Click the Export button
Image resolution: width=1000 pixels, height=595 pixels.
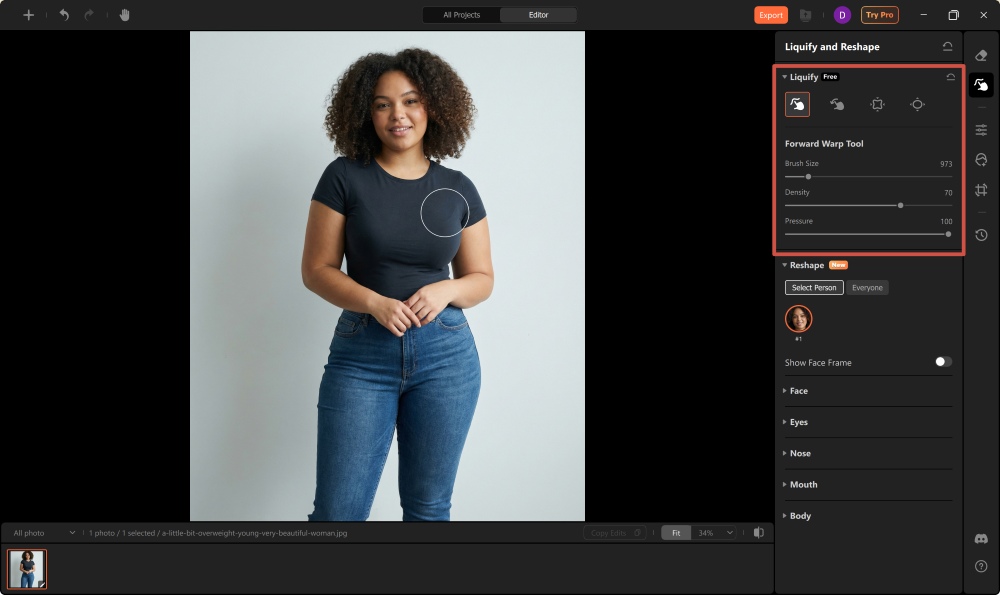pos(770,15)
